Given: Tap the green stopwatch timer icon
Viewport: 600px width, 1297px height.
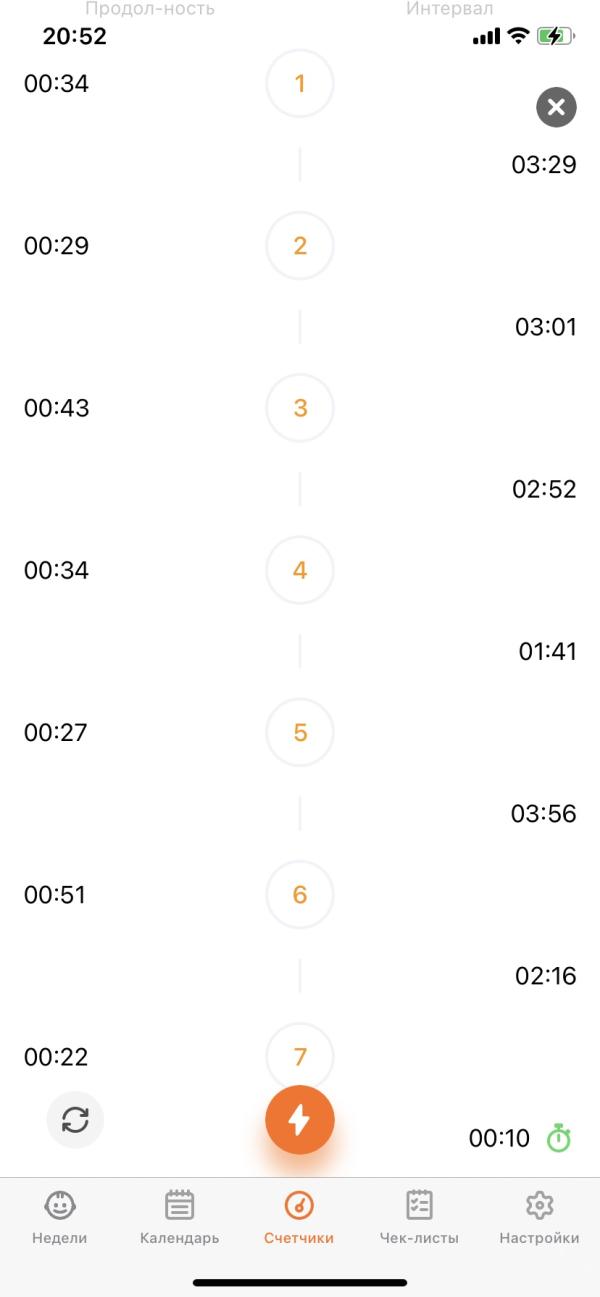Looking at the screenshot, I should pyautogui.click(x=558, y=1138).
